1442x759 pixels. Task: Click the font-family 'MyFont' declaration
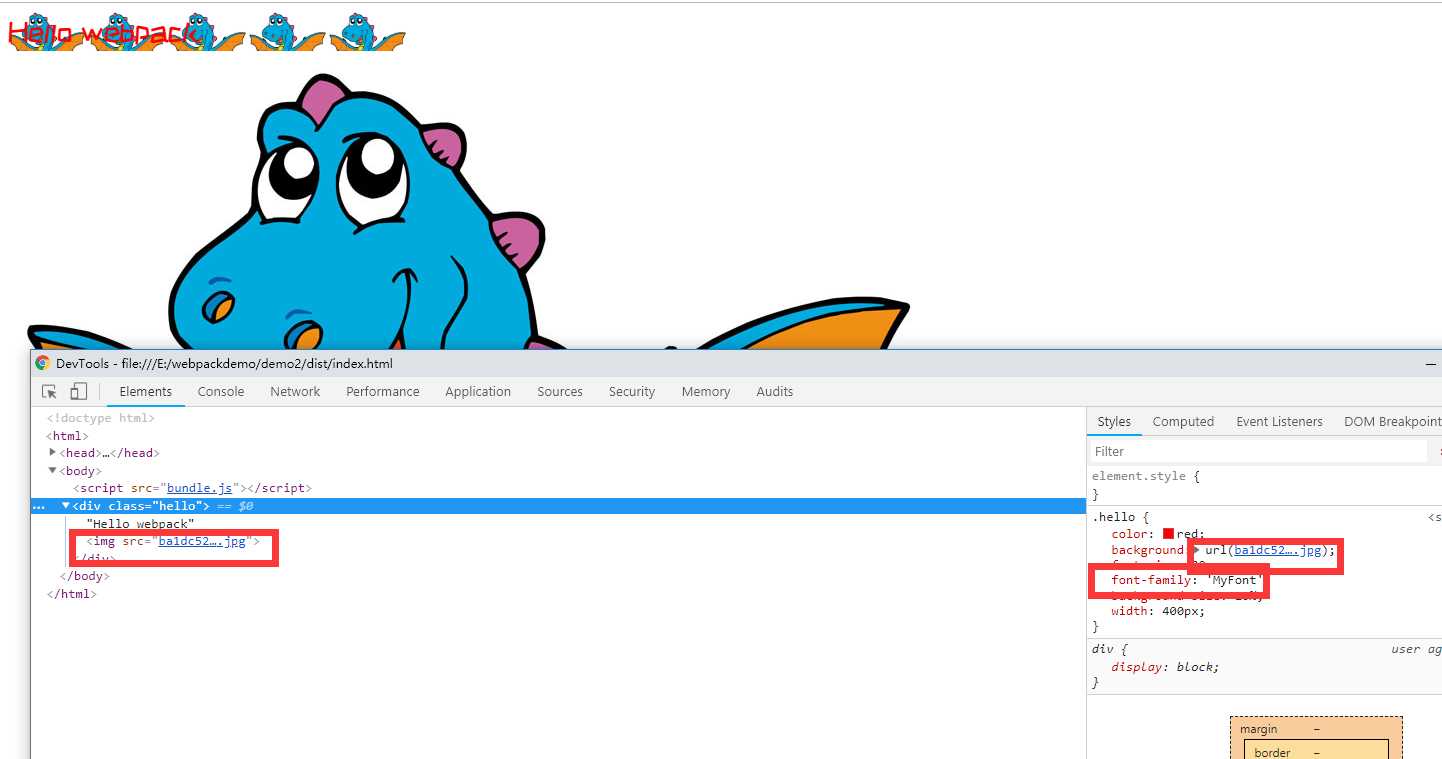pos(1185,580)
